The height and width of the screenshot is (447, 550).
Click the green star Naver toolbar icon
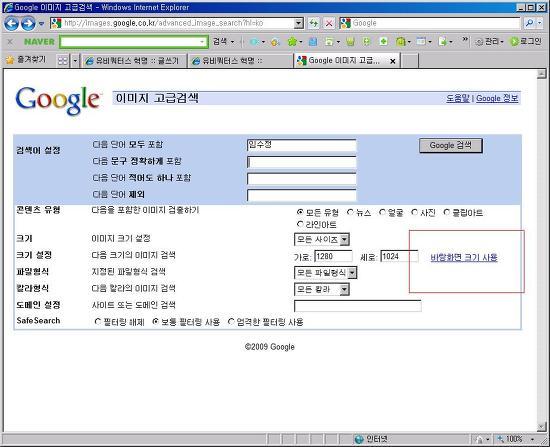[292, 42]
